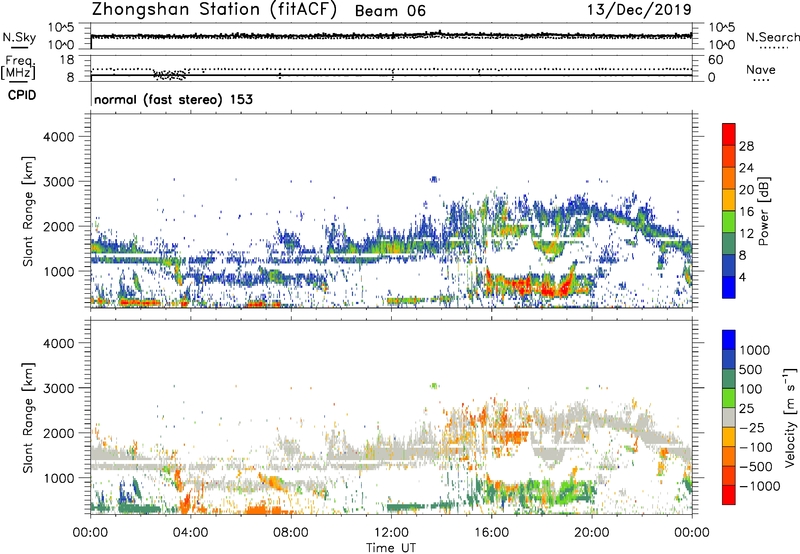Click the "-25" tick on the velocity colorbar
The height and width of the screenshot is (554, 800).
752,428
